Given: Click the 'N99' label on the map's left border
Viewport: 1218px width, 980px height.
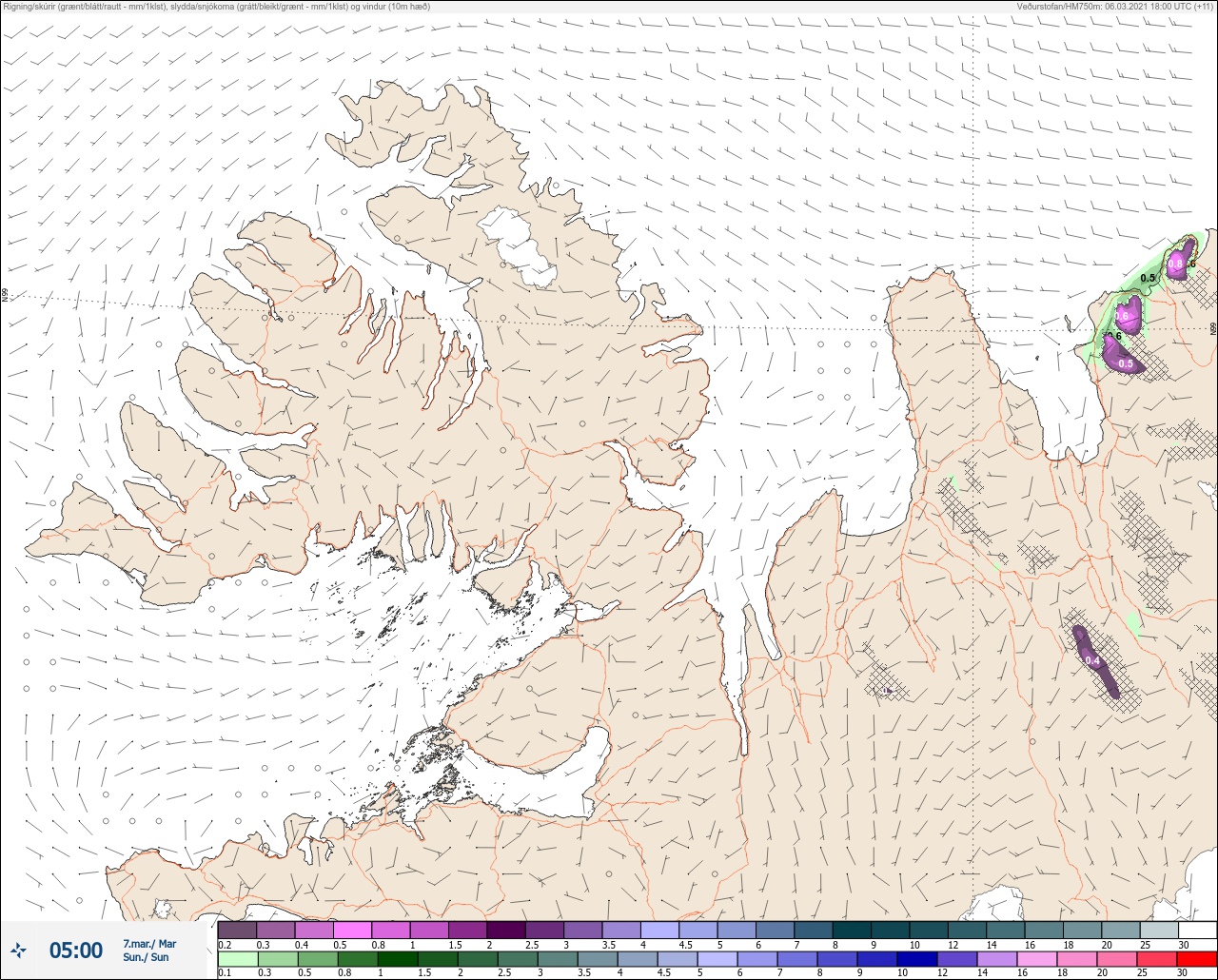Looking at the screenshot, I should 4,296.
